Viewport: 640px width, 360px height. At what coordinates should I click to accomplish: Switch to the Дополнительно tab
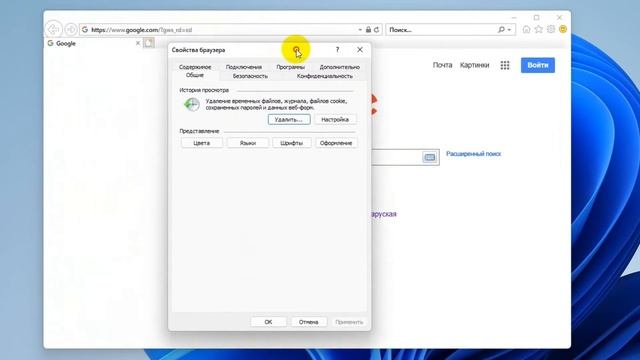(x=340, y=67)
